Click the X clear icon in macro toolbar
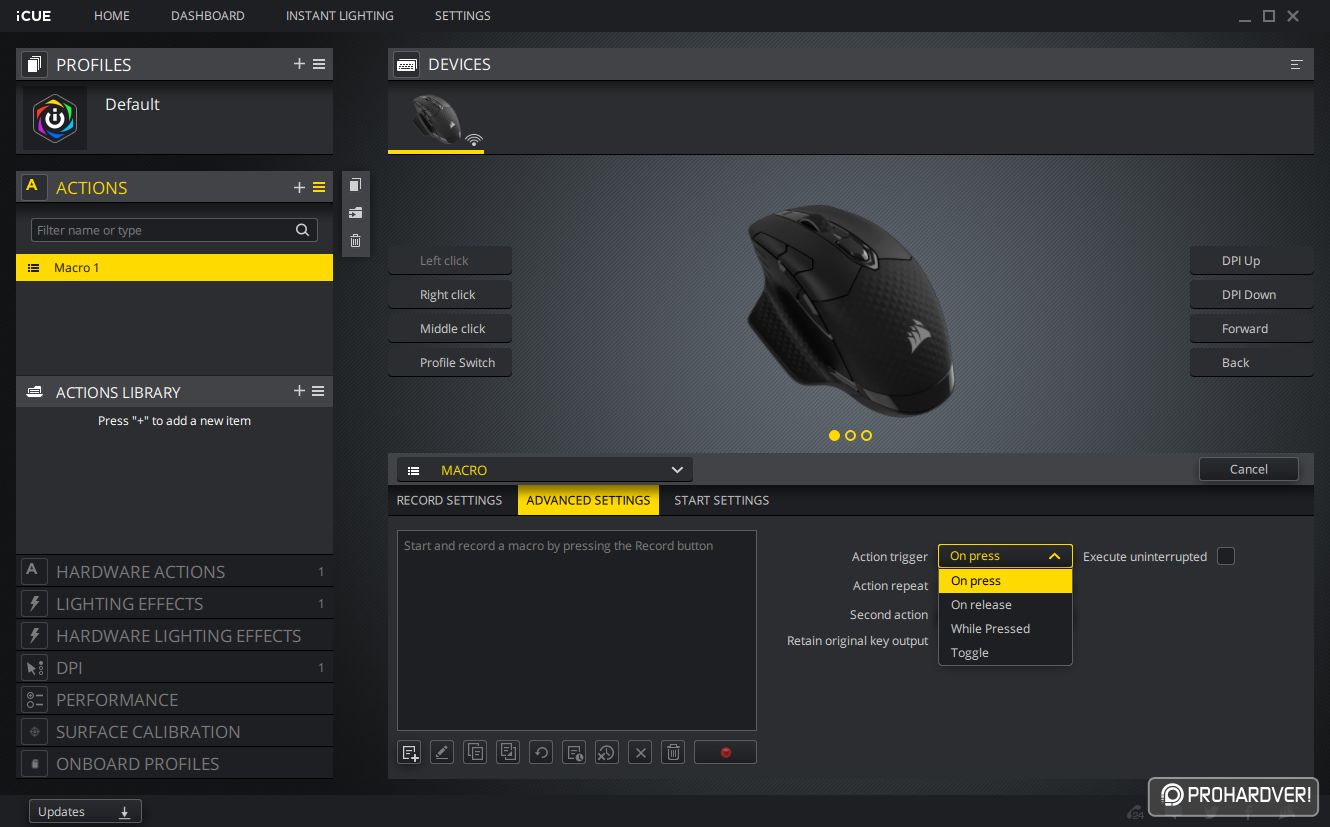1330x827 pixels. pos(641,752)
